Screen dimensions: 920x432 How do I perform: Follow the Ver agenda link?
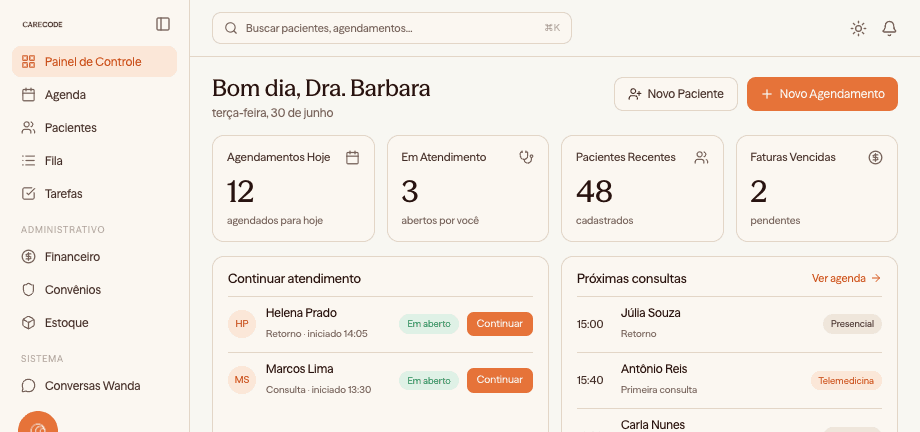tap(847, 278)
